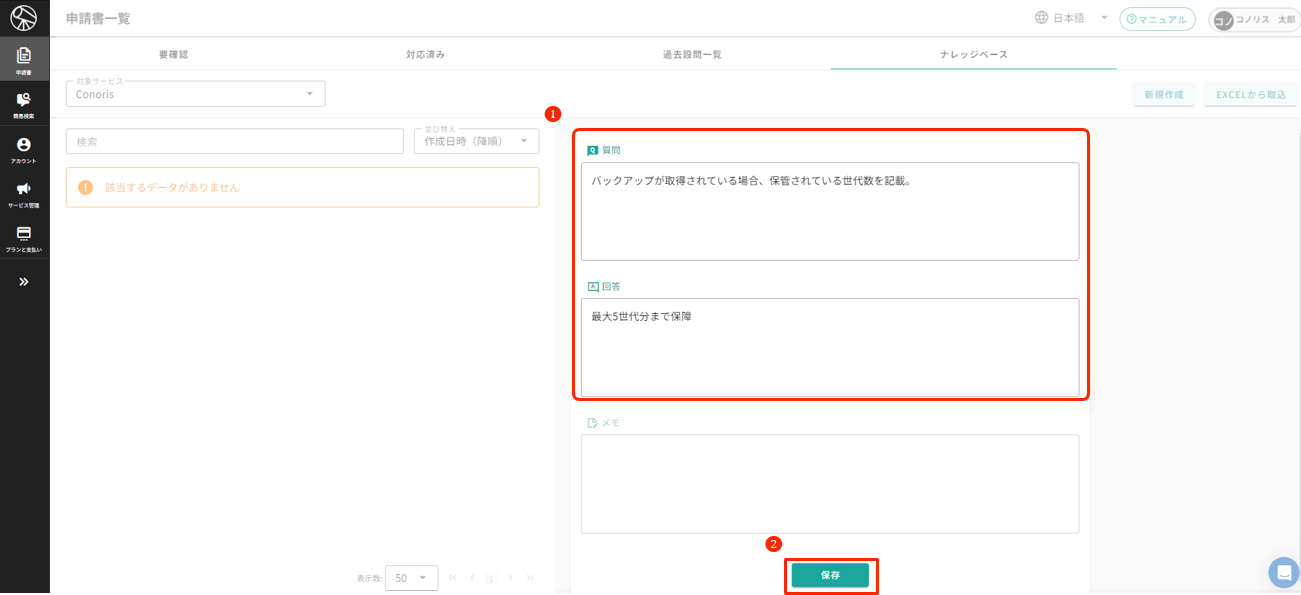Open the 並び替え sort dropdown
Viewport: 1301px width, 595px height.
tap(476, 141)
